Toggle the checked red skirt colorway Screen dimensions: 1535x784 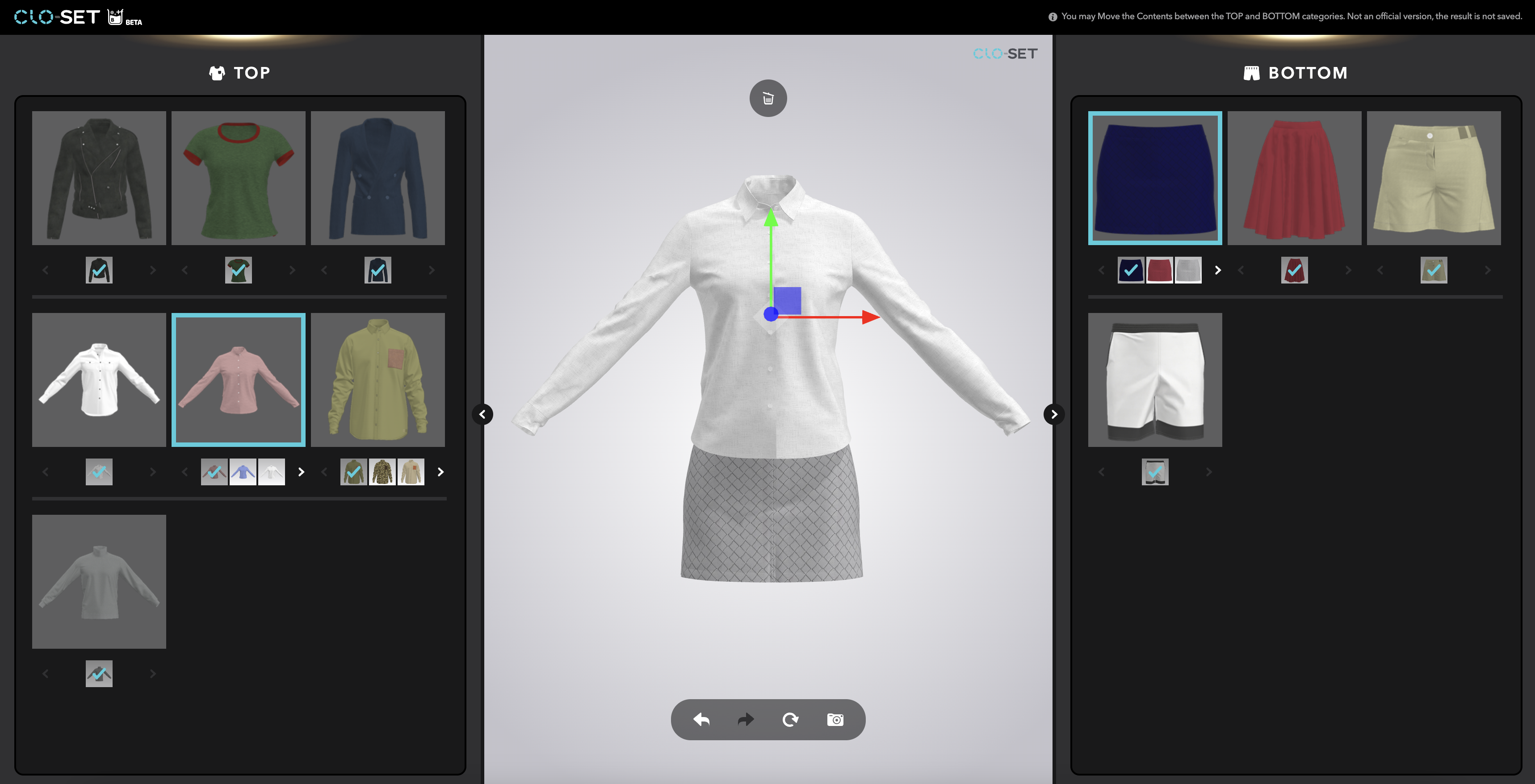[1294, 271]
